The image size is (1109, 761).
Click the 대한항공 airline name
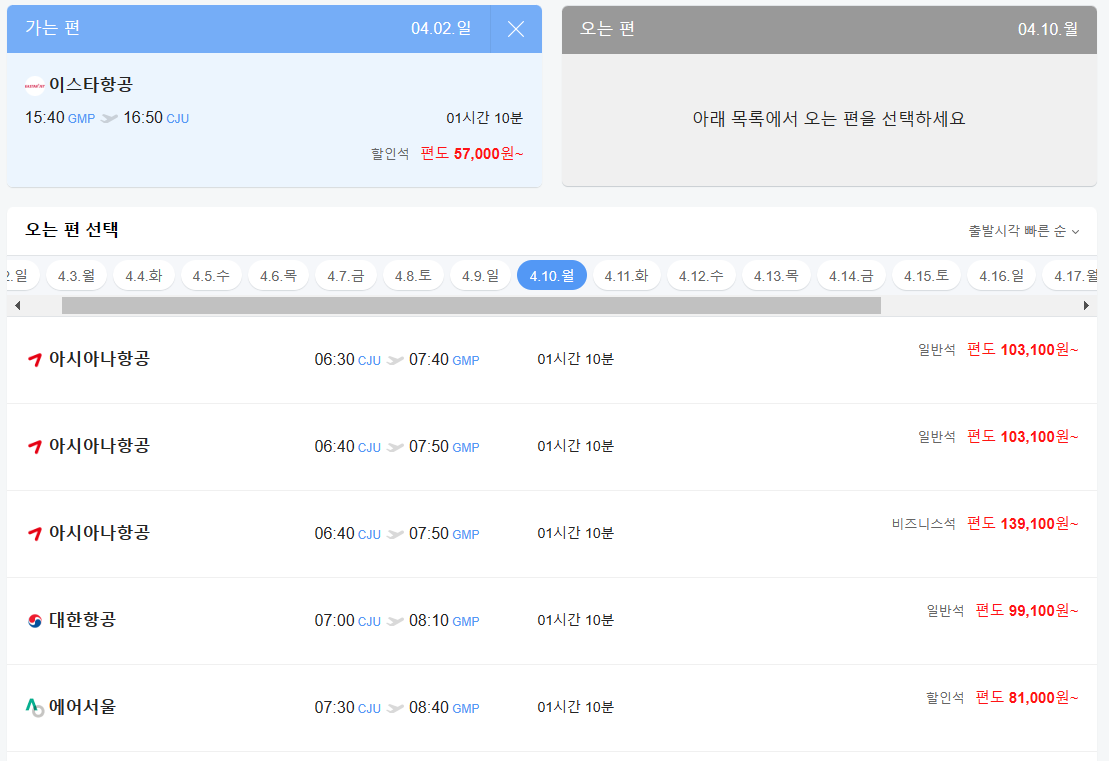(x=82, y=620)
